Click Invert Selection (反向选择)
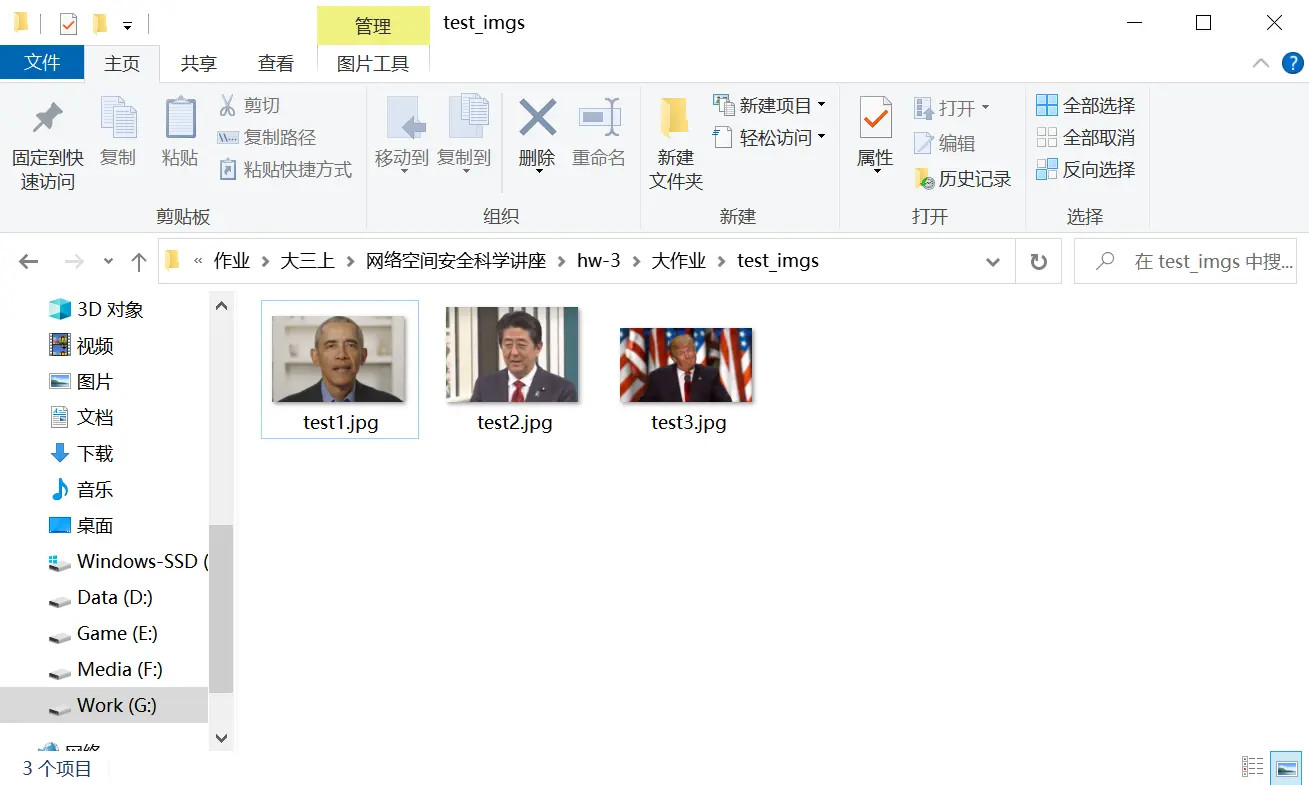This screenshot has width=1309, height=785. 1086,170
